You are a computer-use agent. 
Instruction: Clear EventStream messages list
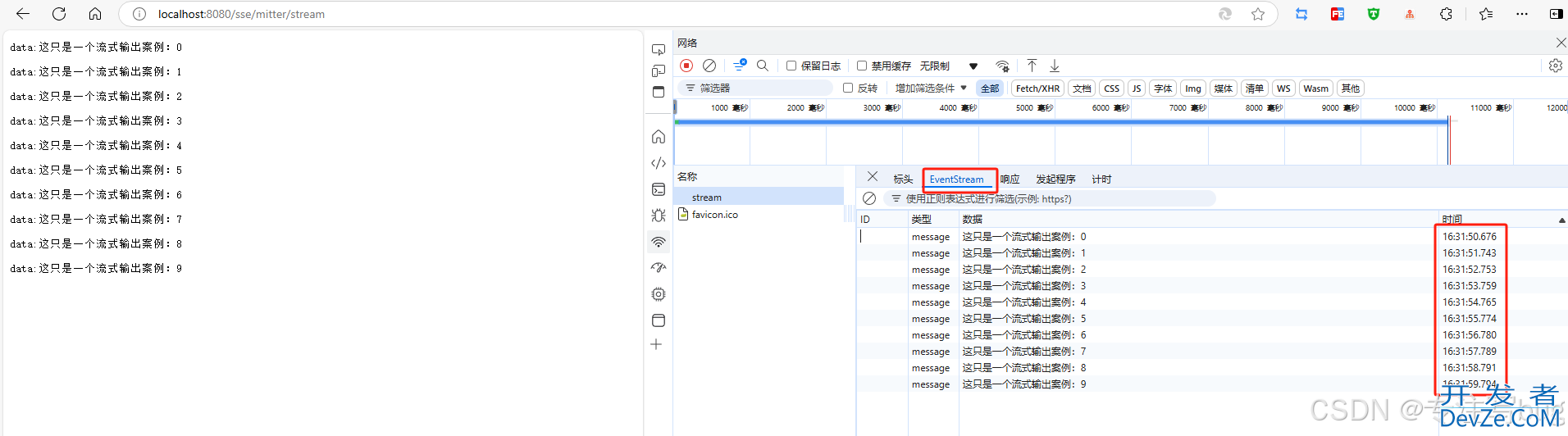point(869,199)
